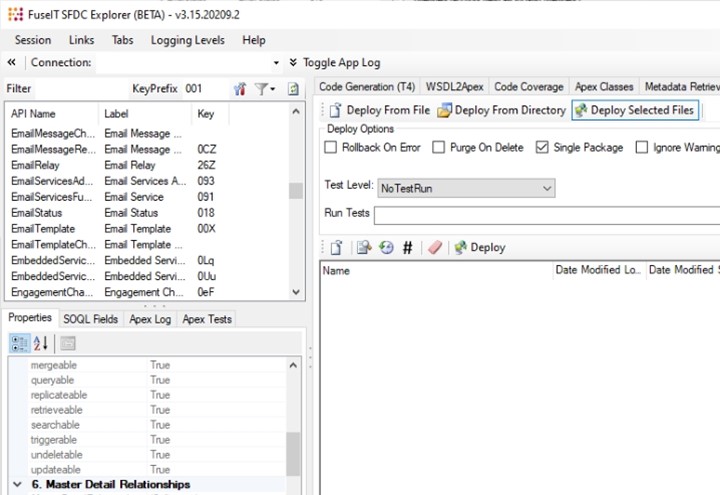Switch to the WSDL2Apex tab
Image resolution: width=720 pixels, height=495 pixels.
[455, 87]
